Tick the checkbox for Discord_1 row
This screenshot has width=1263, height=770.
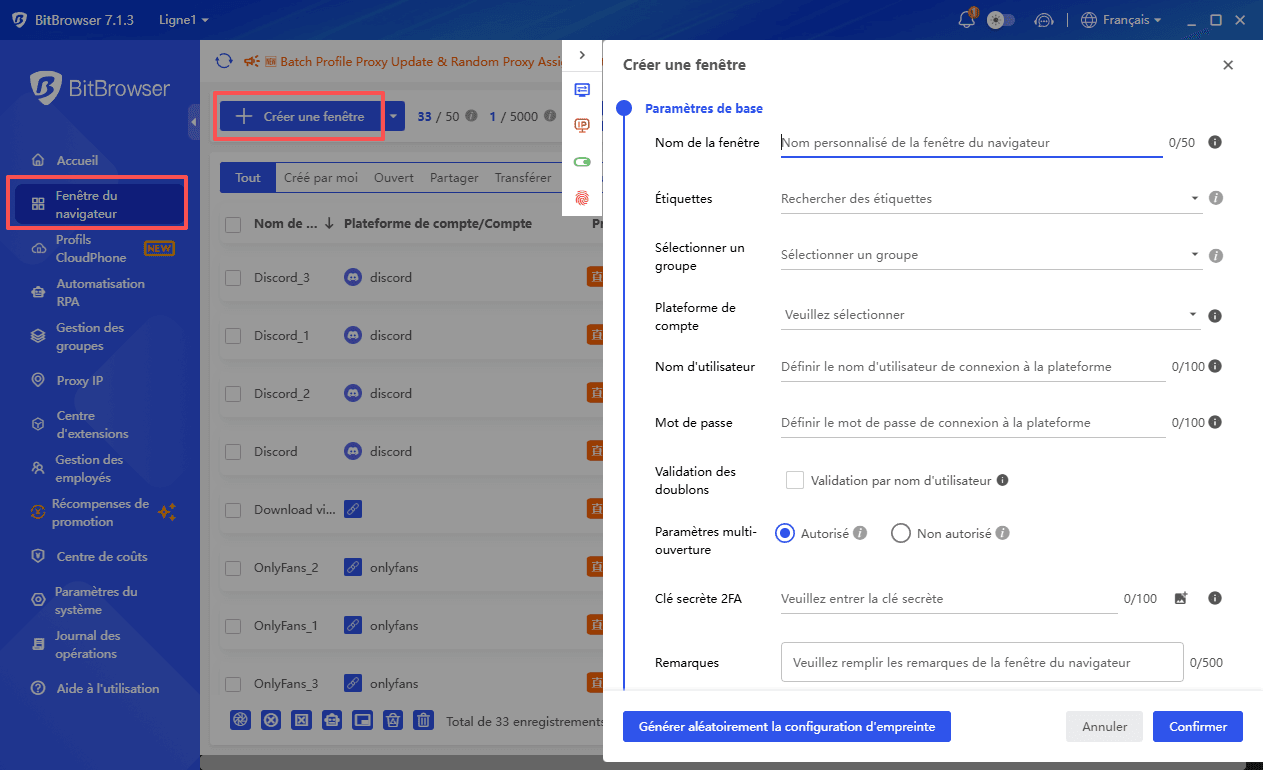coord(233,336)
